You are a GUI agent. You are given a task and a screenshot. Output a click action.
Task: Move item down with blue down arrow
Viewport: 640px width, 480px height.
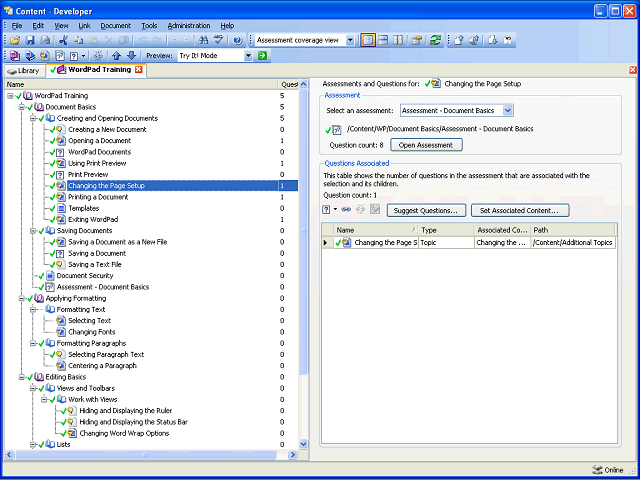131,56
